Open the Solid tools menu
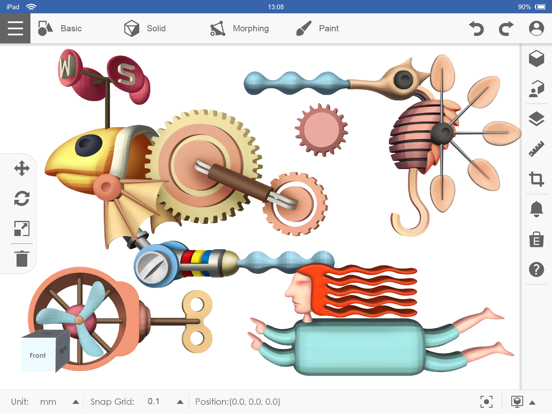 click(x=145, y=28)
